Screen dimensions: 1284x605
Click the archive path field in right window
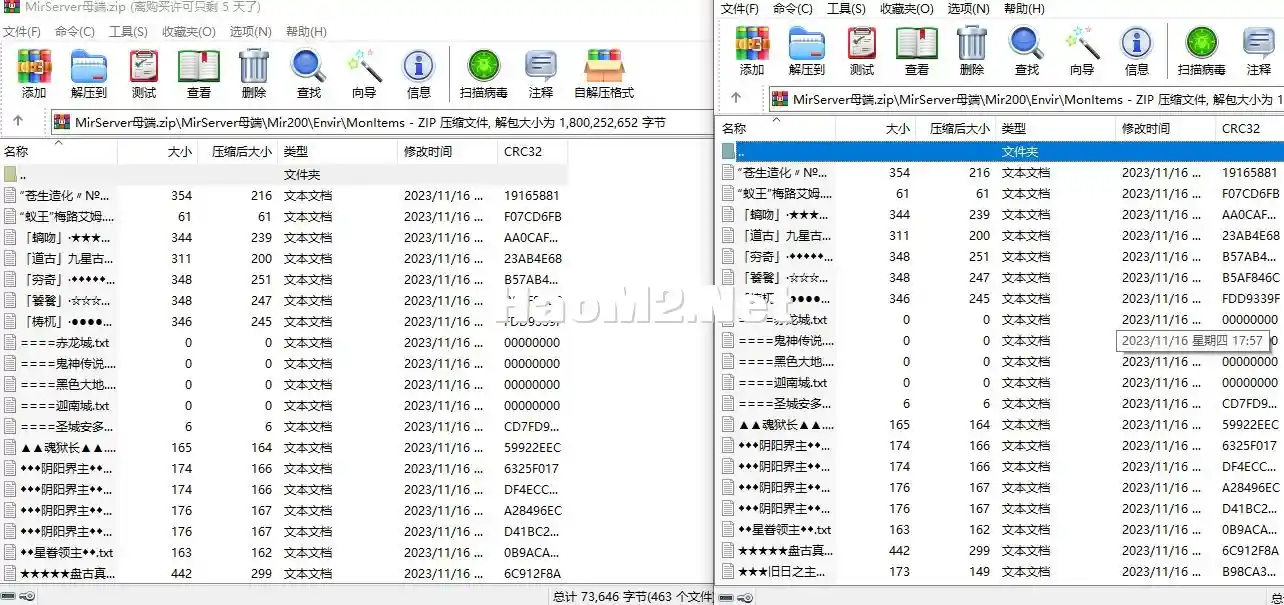1026,99
